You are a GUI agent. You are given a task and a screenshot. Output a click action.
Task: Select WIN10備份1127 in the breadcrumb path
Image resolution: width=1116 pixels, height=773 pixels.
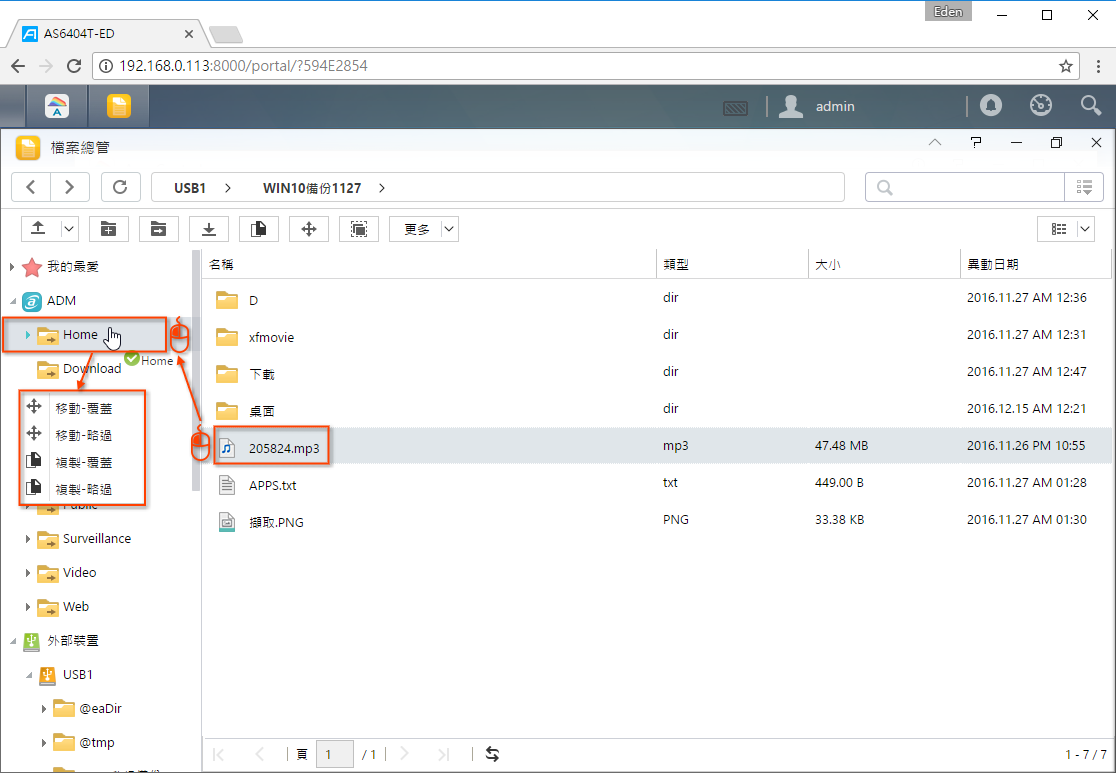coord(312,188)
